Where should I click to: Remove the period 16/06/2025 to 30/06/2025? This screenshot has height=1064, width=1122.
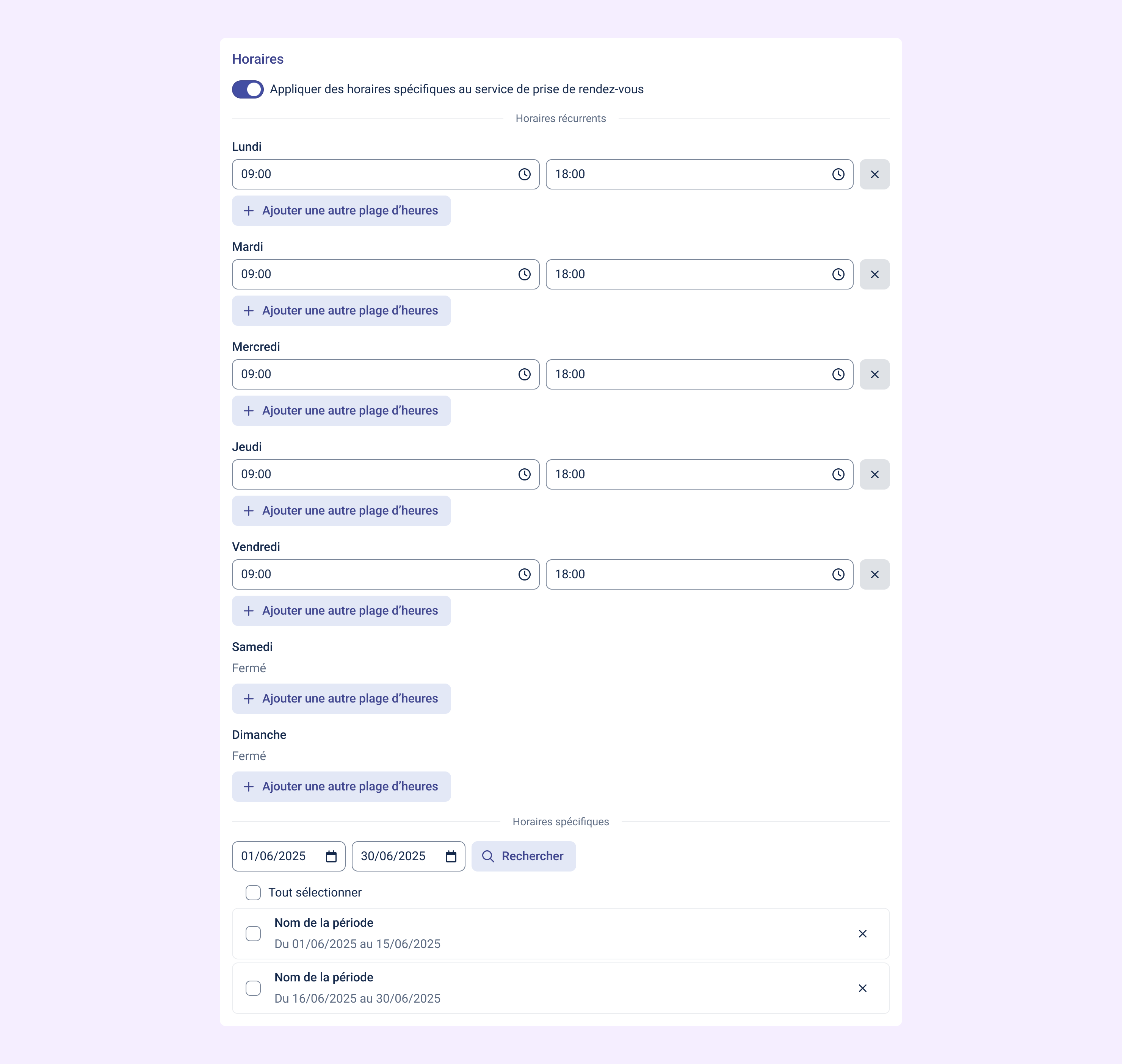[862, 988]
